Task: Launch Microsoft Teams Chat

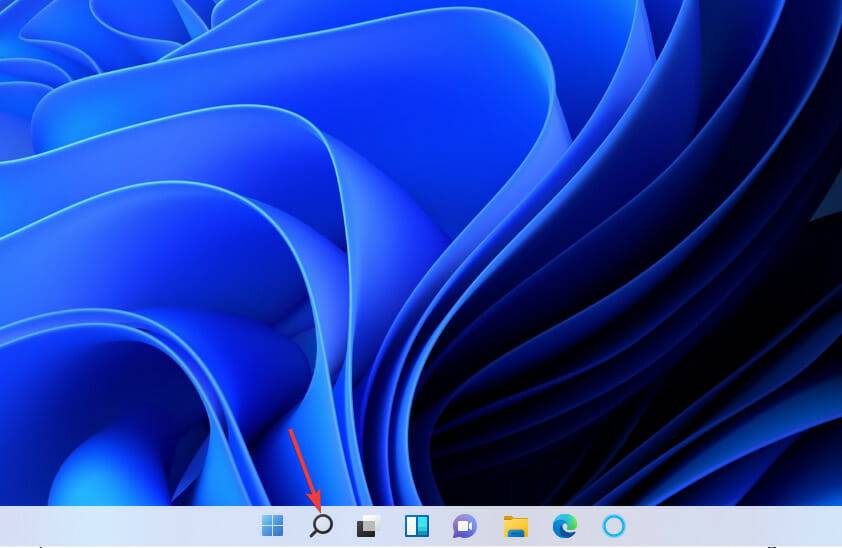Action: point(465,526)
